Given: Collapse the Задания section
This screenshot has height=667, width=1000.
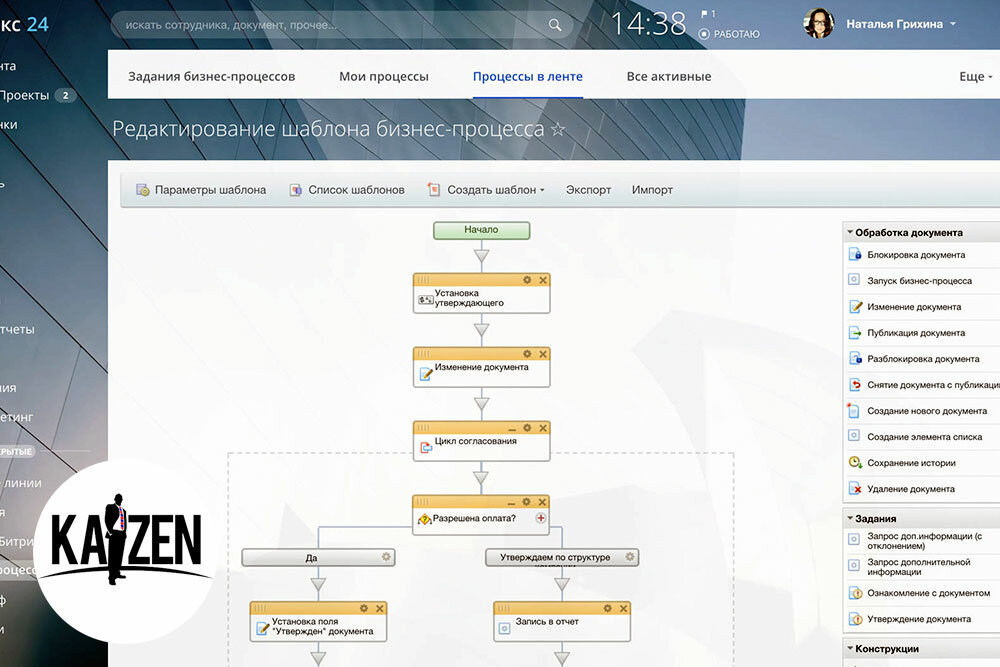Looking at the screenshot, I should (x=850, y=518).
